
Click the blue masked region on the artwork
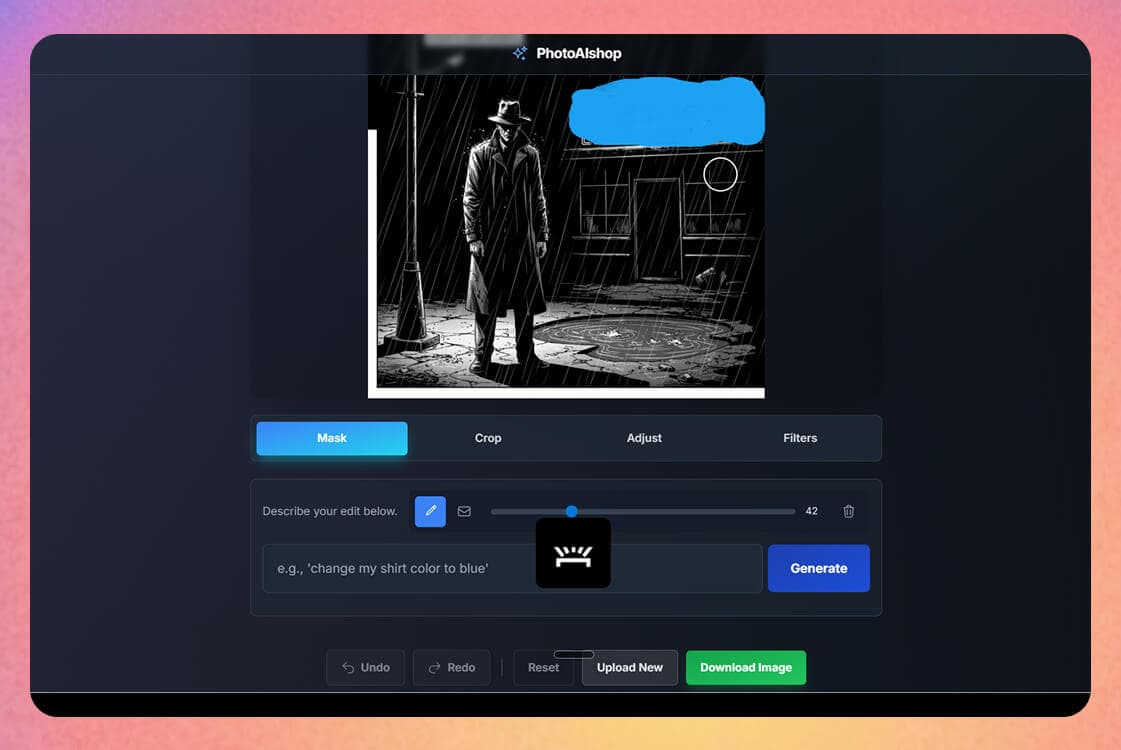tap(665, 110)
